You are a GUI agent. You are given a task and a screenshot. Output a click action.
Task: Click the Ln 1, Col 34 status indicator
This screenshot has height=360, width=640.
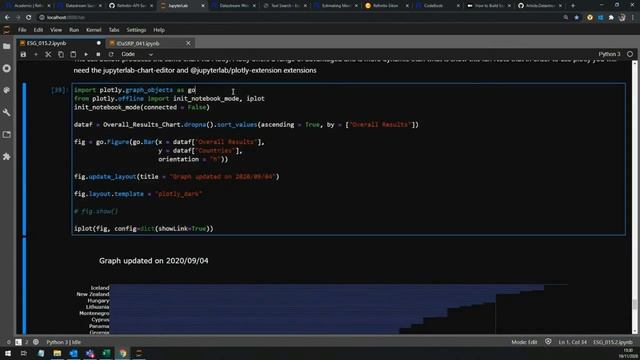572,342
